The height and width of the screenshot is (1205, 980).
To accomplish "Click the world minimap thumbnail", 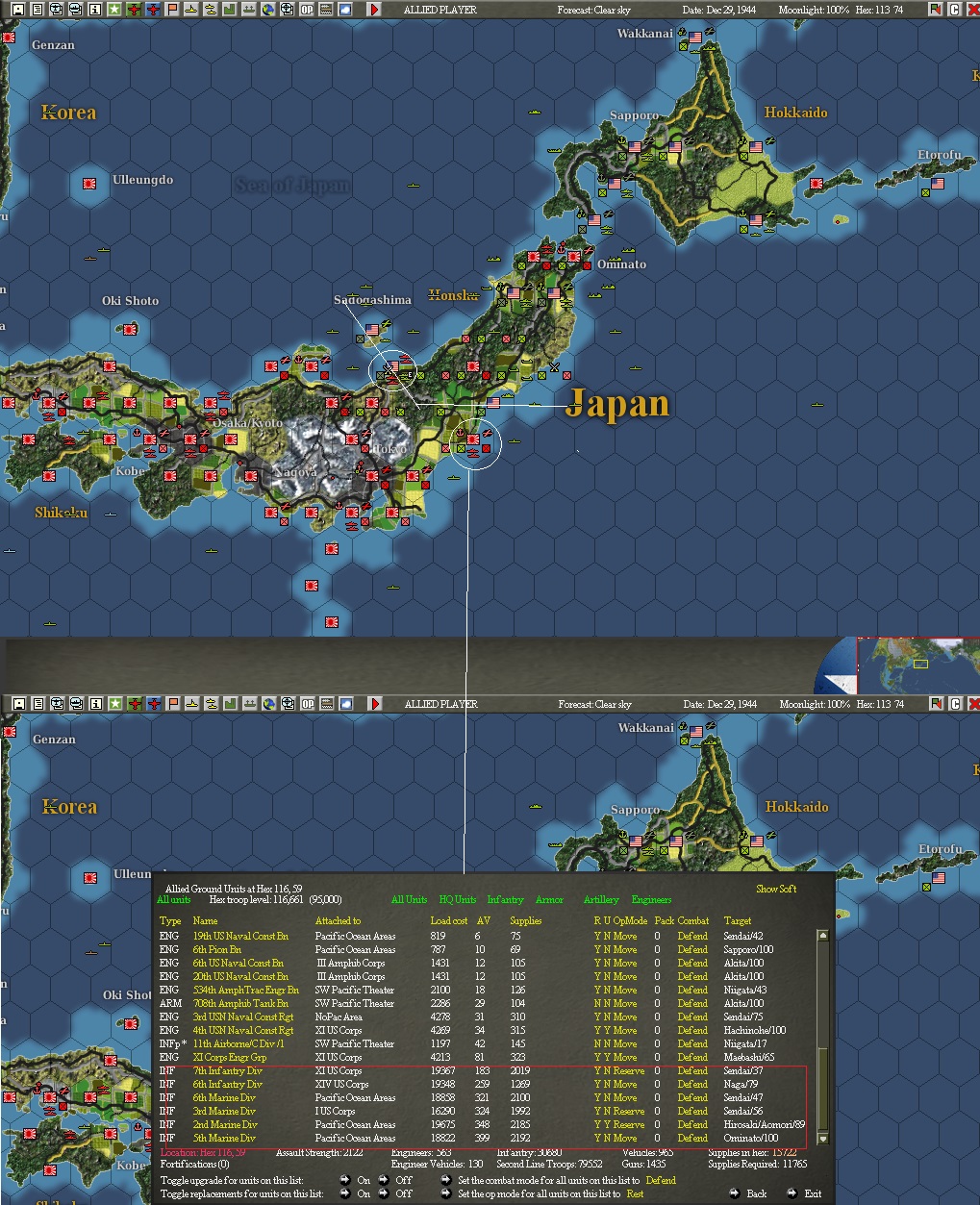I will point(917,664).
